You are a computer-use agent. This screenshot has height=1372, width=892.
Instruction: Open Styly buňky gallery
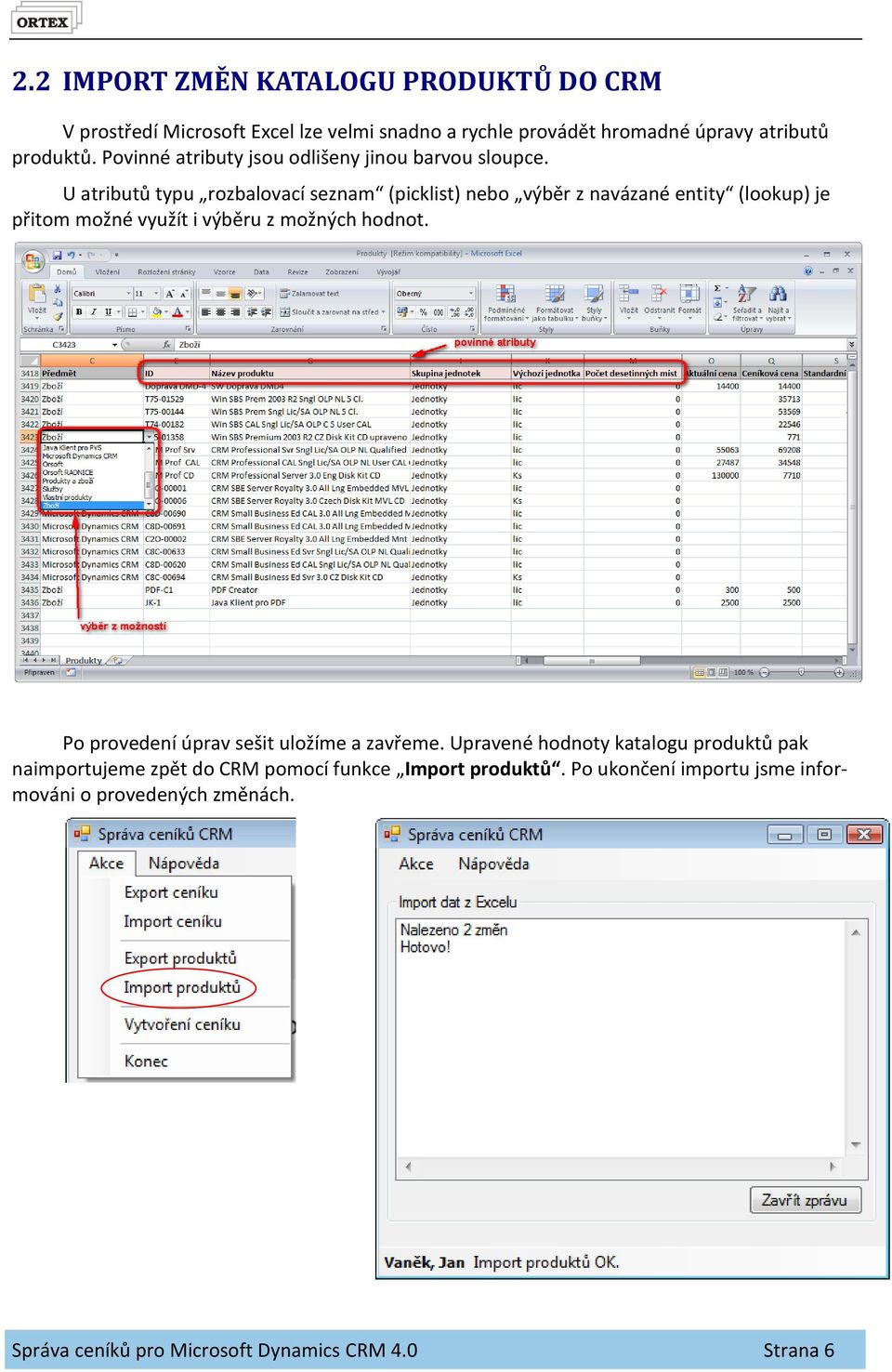[594, 304]
